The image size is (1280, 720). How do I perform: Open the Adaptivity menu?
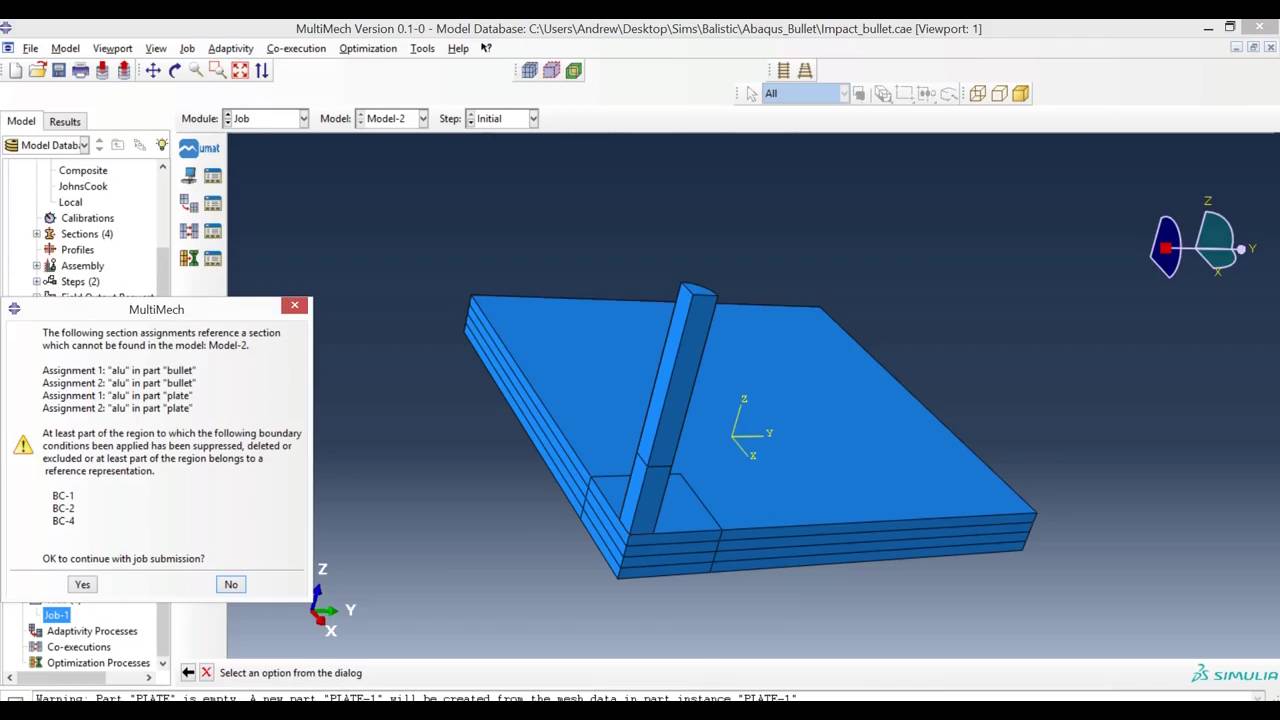(231, 48)
